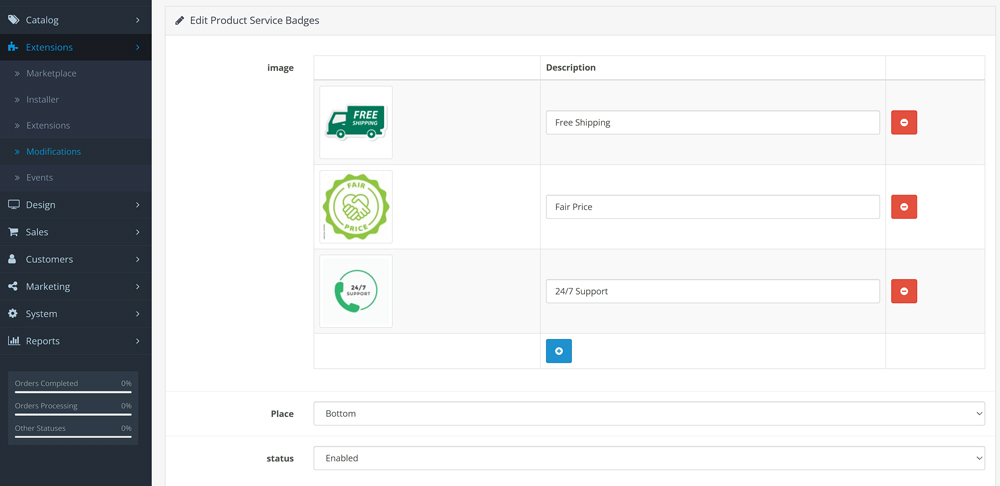The width and height of the screenshot is (1000, 486).
Task: Open the Marketplace submenu link
Action: click(x=51, y=73)
